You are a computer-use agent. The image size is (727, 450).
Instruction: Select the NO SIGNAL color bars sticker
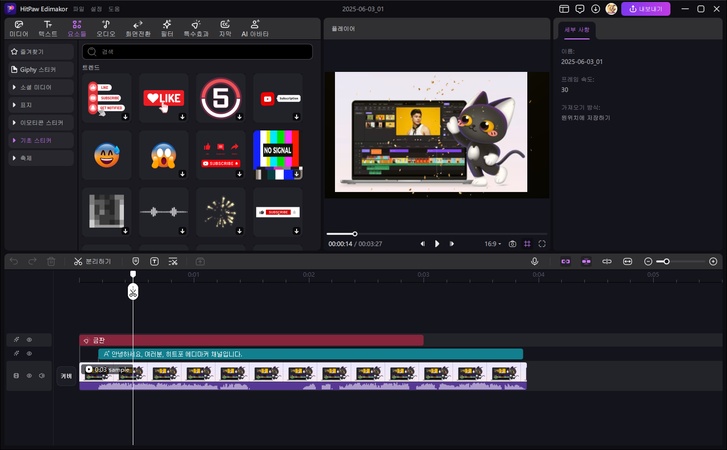(278, 155)
